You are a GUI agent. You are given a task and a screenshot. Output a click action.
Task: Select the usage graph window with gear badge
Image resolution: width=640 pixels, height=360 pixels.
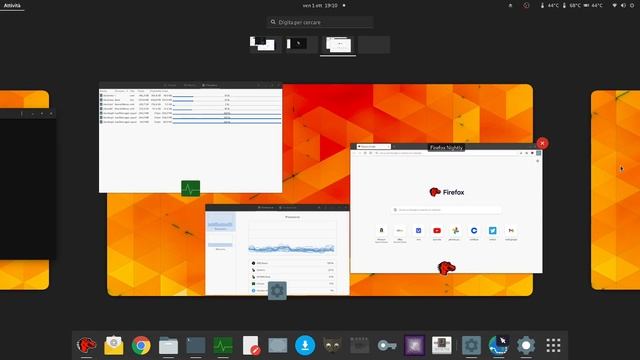point(277,250)
